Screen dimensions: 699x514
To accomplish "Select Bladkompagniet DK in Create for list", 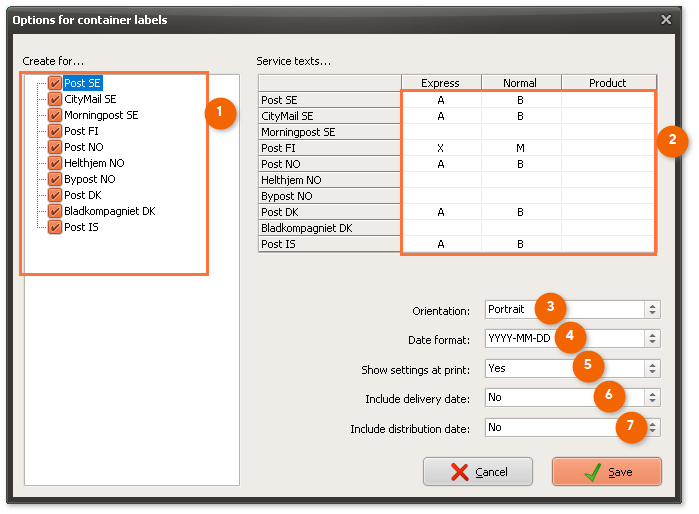I will [x=110, y=211].
